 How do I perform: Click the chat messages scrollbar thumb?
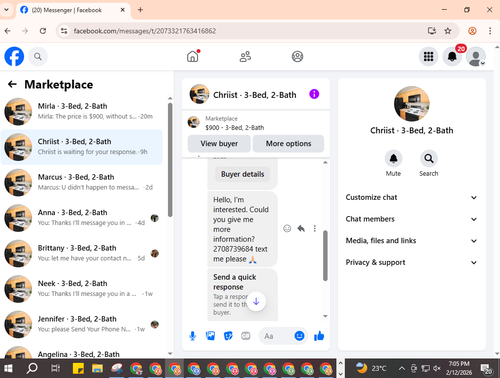click(325, 256)
